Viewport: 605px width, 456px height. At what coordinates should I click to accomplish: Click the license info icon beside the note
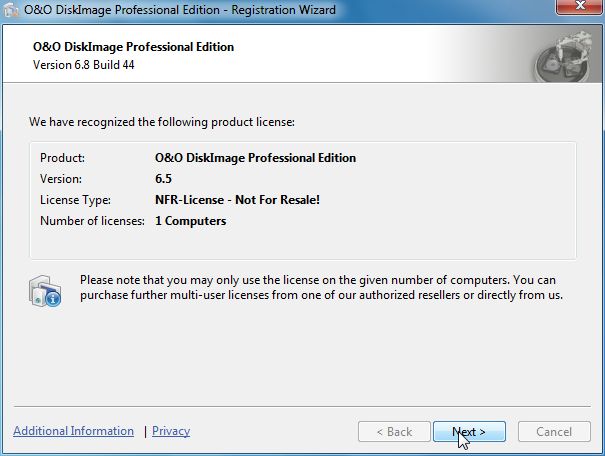[45, 291]
